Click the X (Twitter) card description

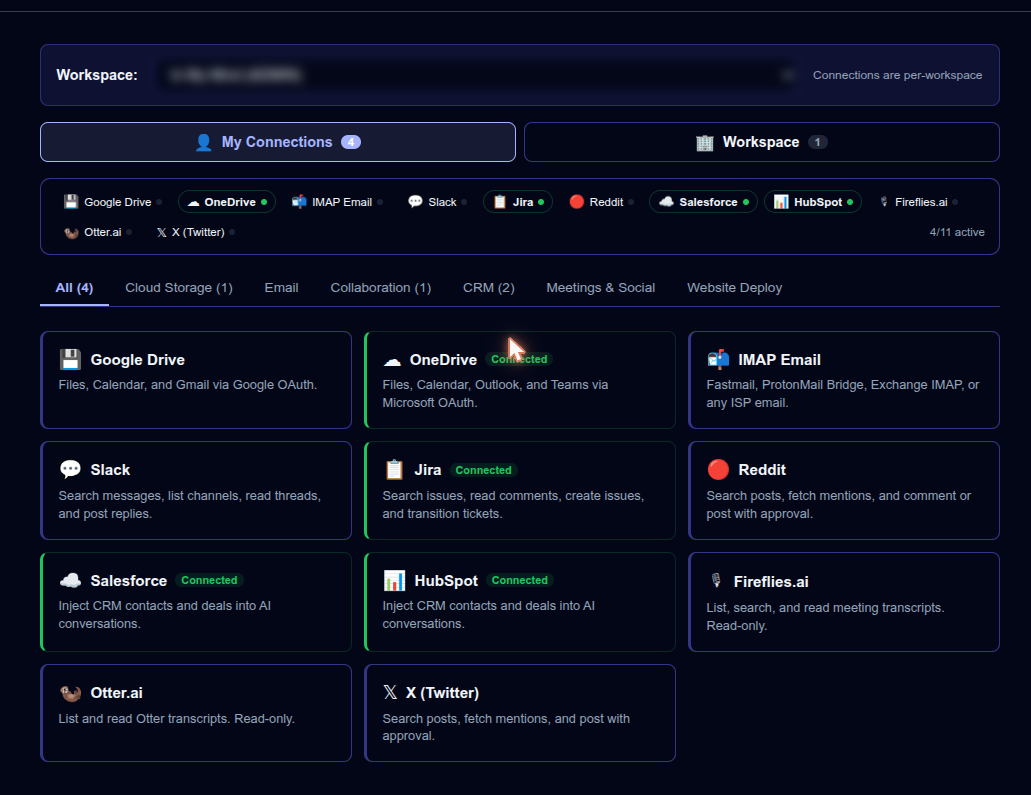[x=506, y=727]
